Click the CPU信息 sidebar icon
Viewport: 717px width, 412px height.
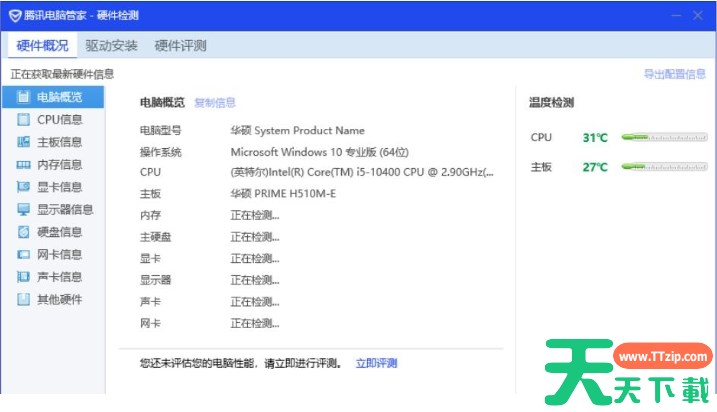[23, 119]
